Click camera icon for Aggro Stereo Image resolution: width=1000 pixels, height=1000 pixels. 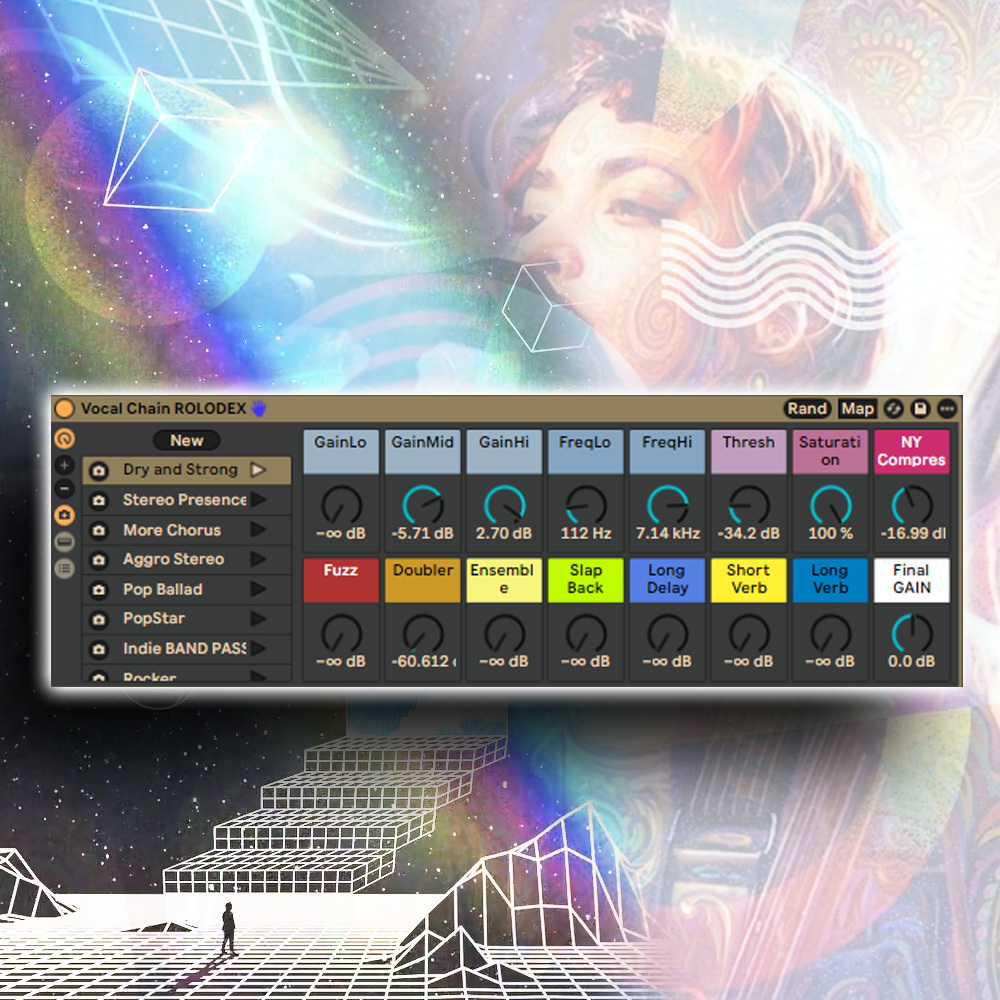tap(99, 560)
